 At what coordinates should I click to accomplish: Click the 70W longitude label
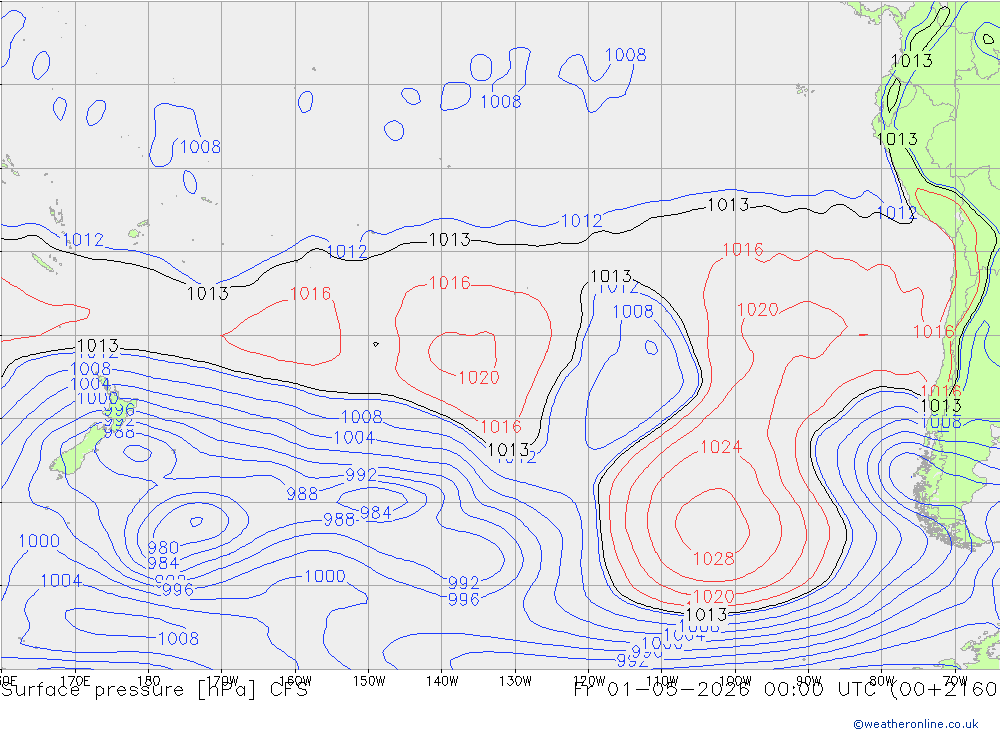[x=955, y=681]
